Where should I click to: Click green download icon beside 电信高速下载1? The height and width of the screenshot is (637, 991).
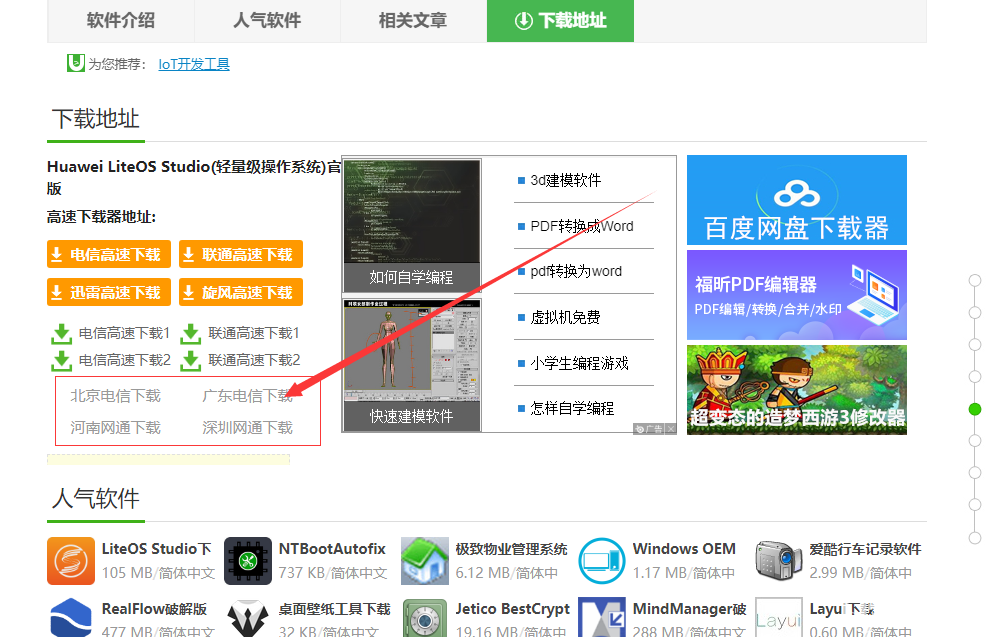click(61, 334)
